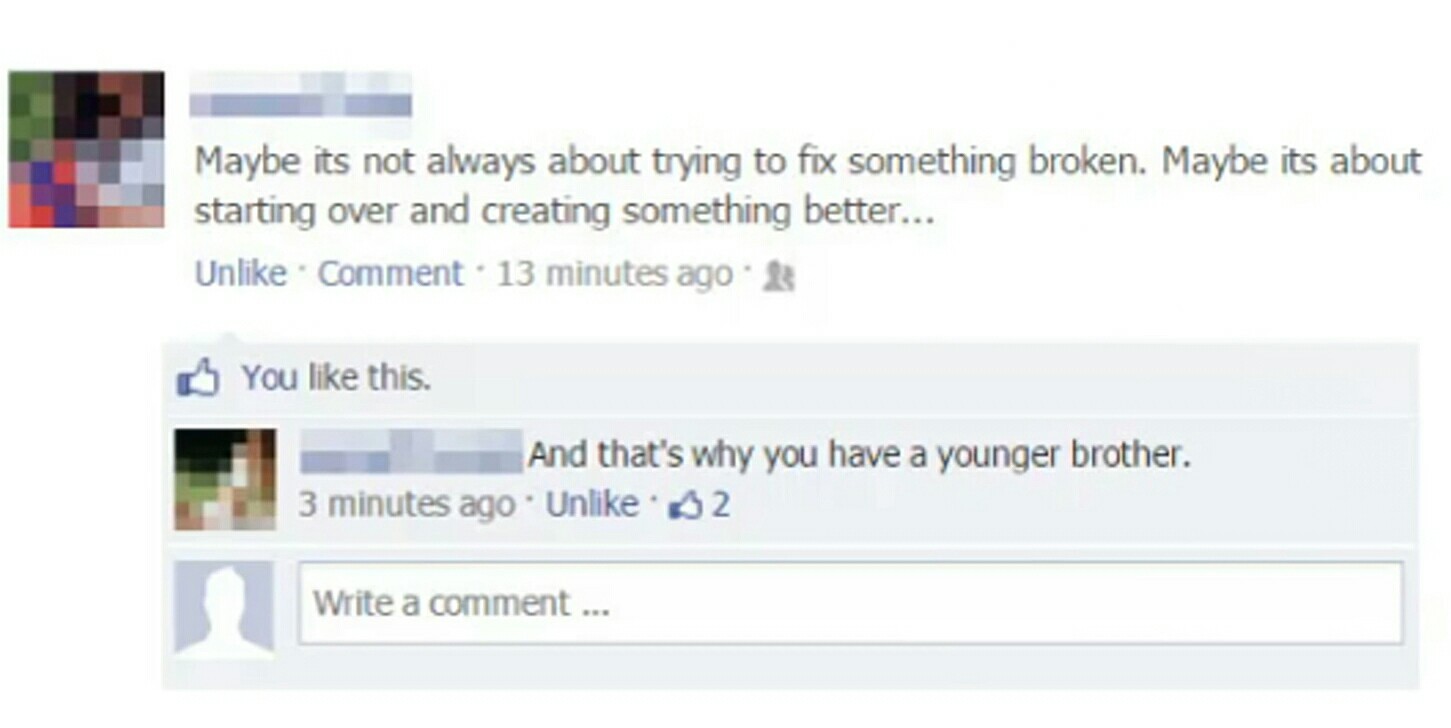The width and height of the screenshot is (1451, 728).
Task: Click the friends audience icon beside post timestamp
Action: tap(778, 275)
